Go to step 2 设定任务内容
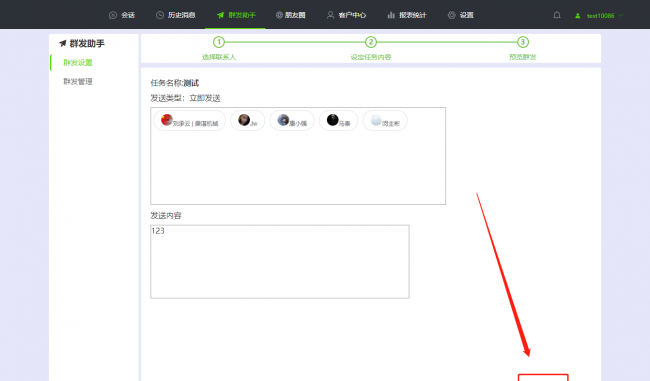Viewport: 650px width, 381px height. point(371,42)
